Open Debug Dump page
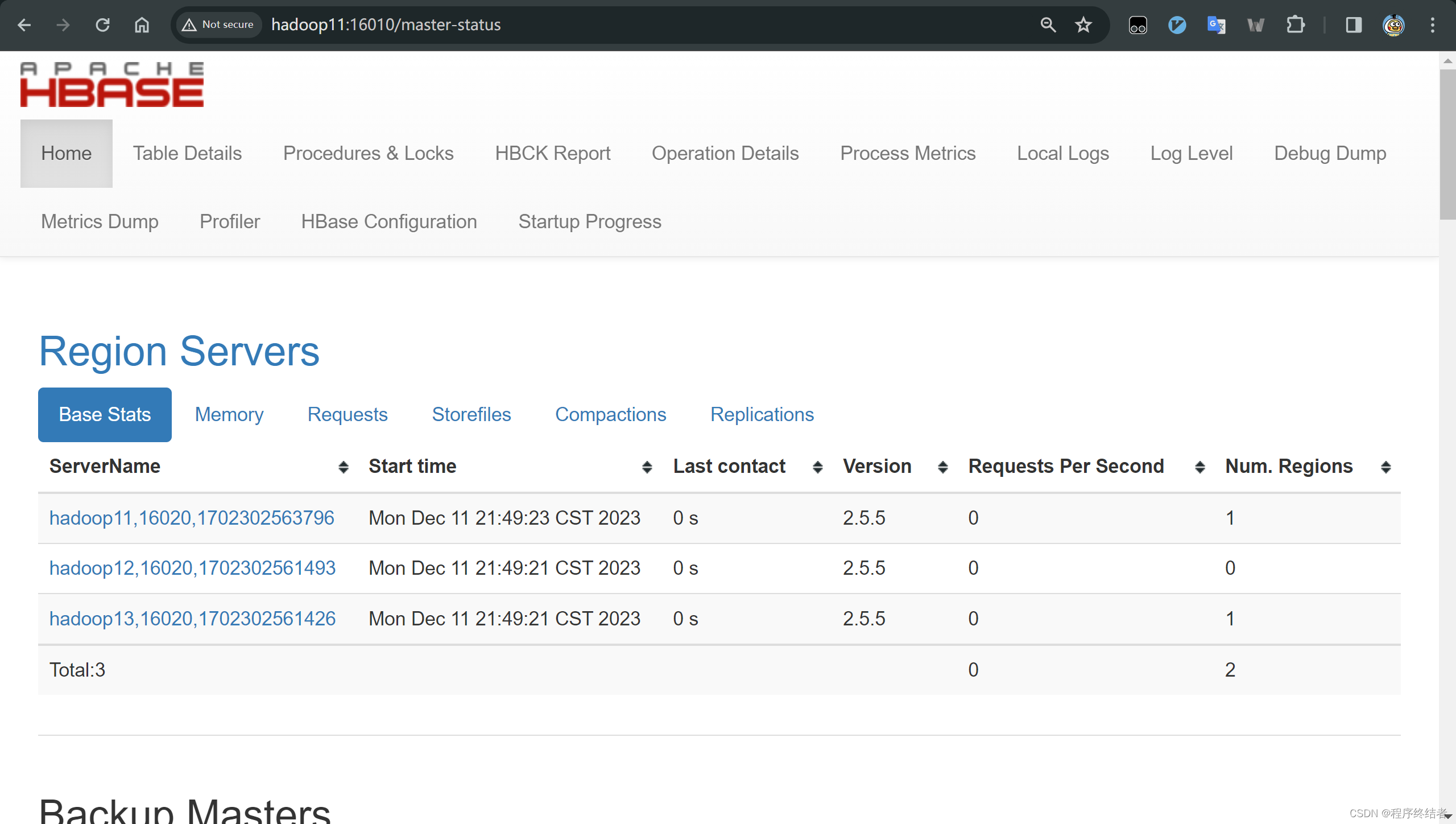1456x824 pixels. pos(1330,153)
